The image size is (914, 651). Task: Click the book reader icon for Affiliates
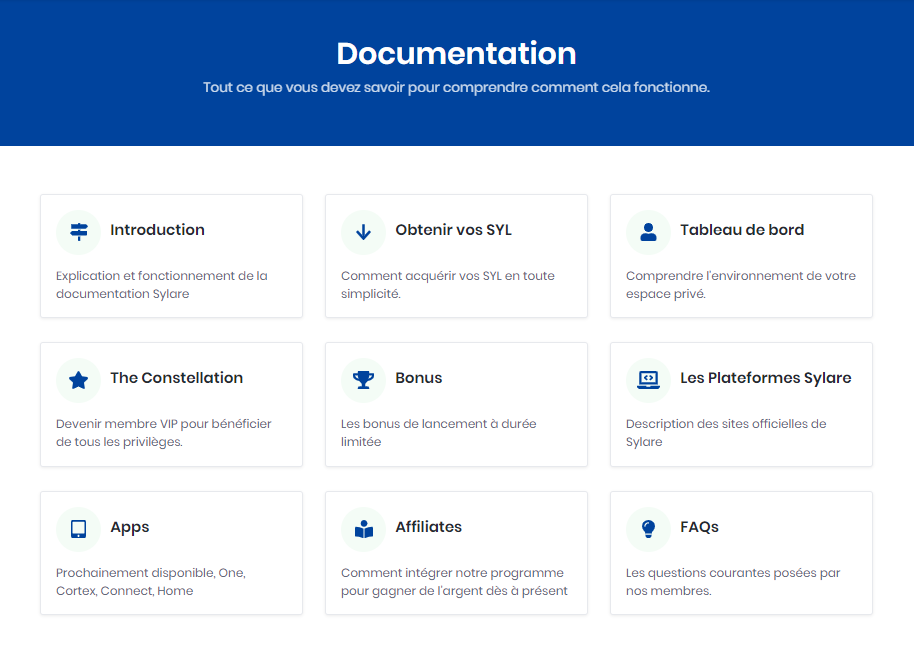coord(363,529)
